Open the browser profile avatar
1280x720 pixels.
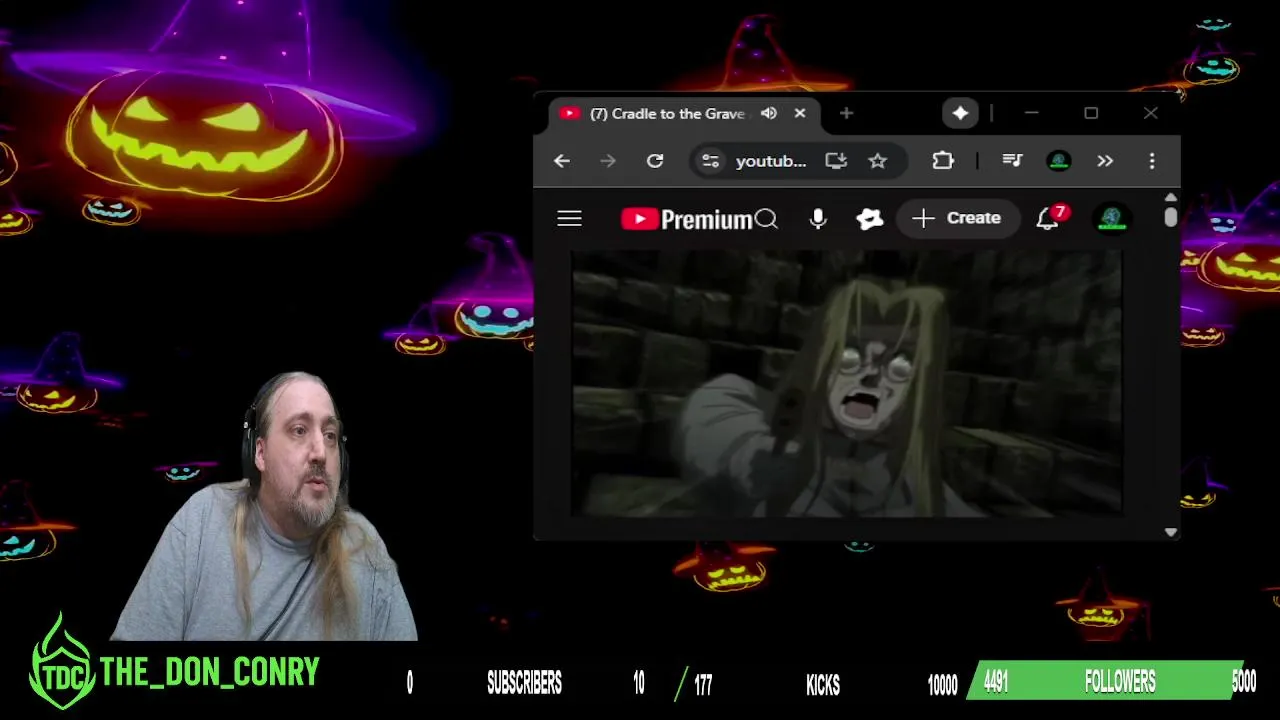(1059, 161)
